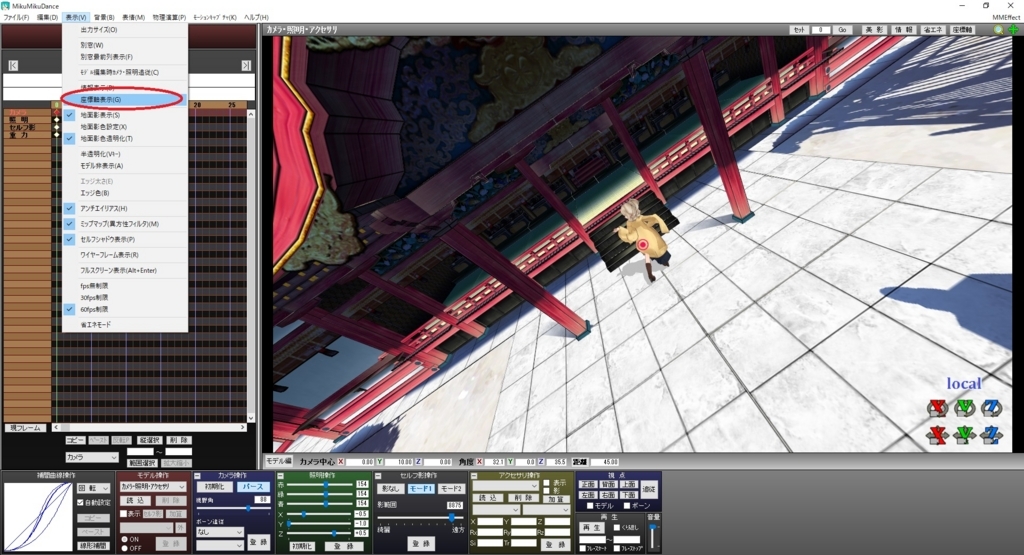1024x555 pixels.
Task: Toggle the 表示 checkbox in モデル操作 panel
Action: point(123,514)
